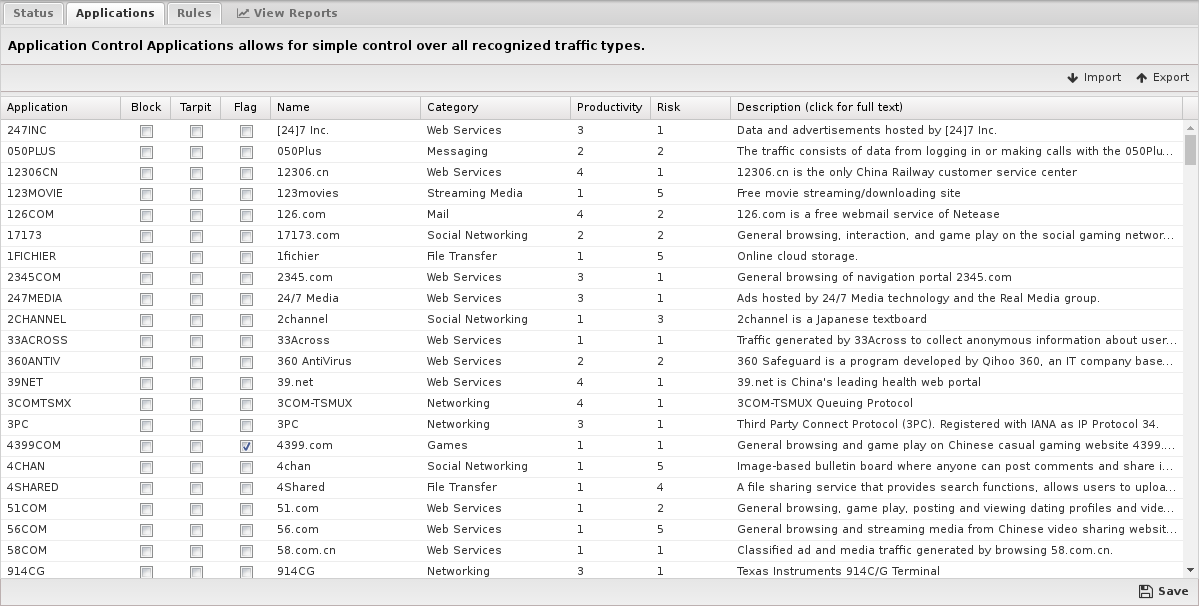Click the 360 AntiVirus name cell
This screenshot has height=606, width=1199.
pyautogui.click(x=345, y=361)
